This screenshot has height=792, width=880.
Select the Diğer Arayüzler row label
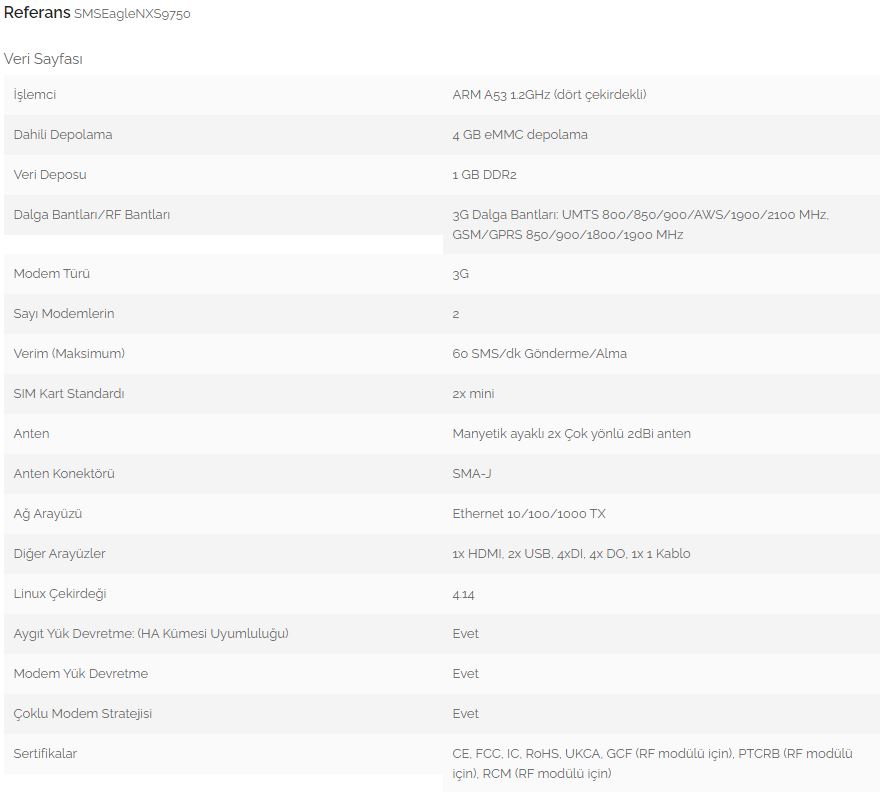pos(60,554)
